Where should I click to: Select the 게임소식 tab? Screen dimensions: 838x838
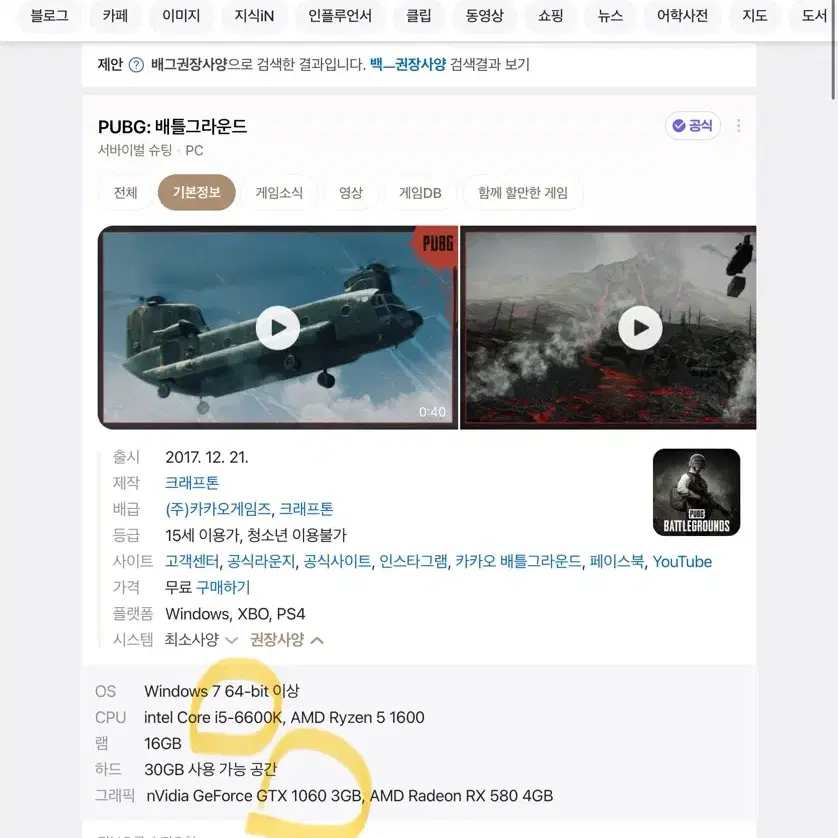(x=279, y=192)
